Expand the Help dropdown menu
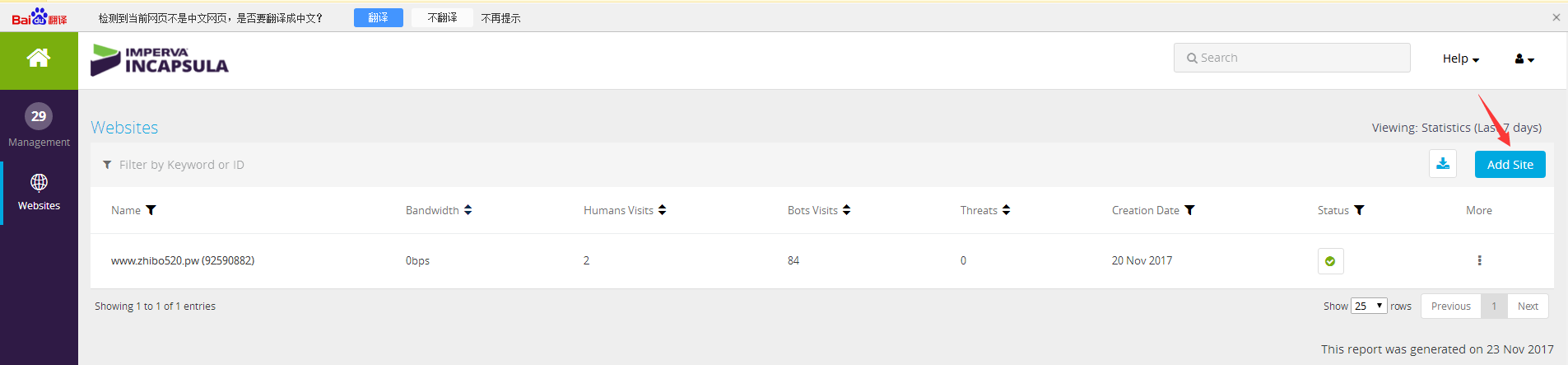The image size is (1568, 365). pos(1461,58)
